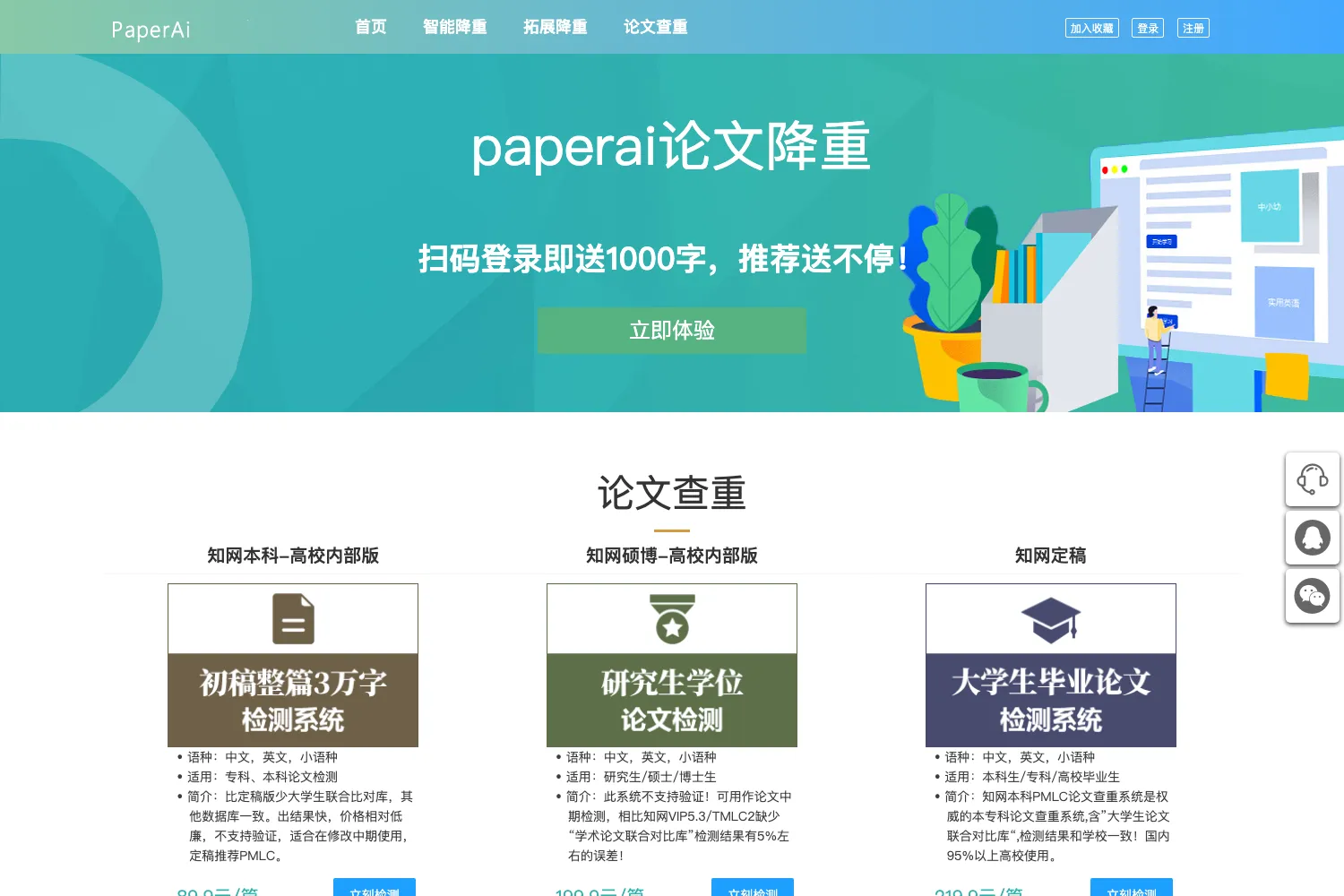Open the 智能降重 menu item
This screenshot has width=1344, height=896.
455,27
